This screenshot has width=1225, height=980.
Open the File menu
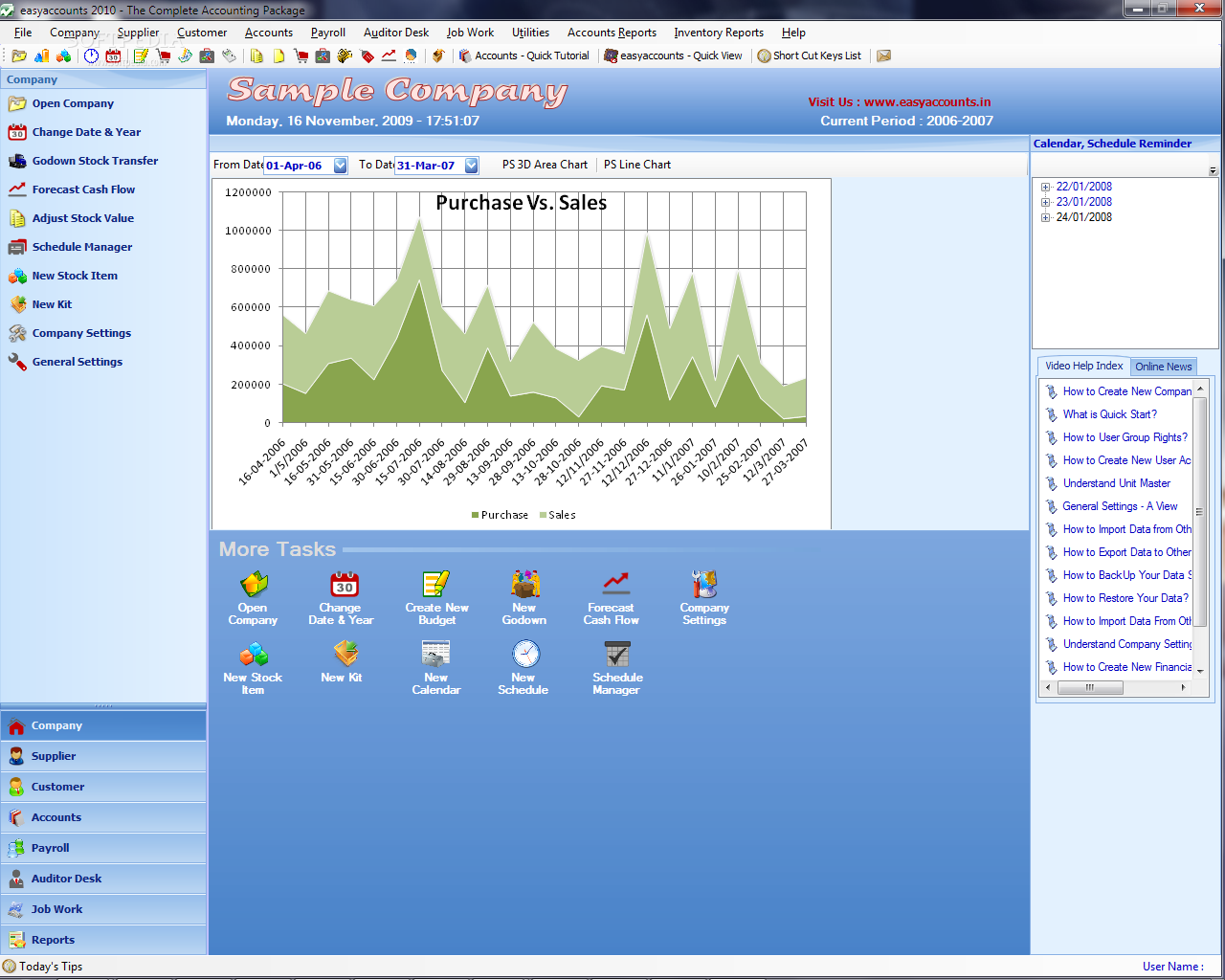[23, 33]
